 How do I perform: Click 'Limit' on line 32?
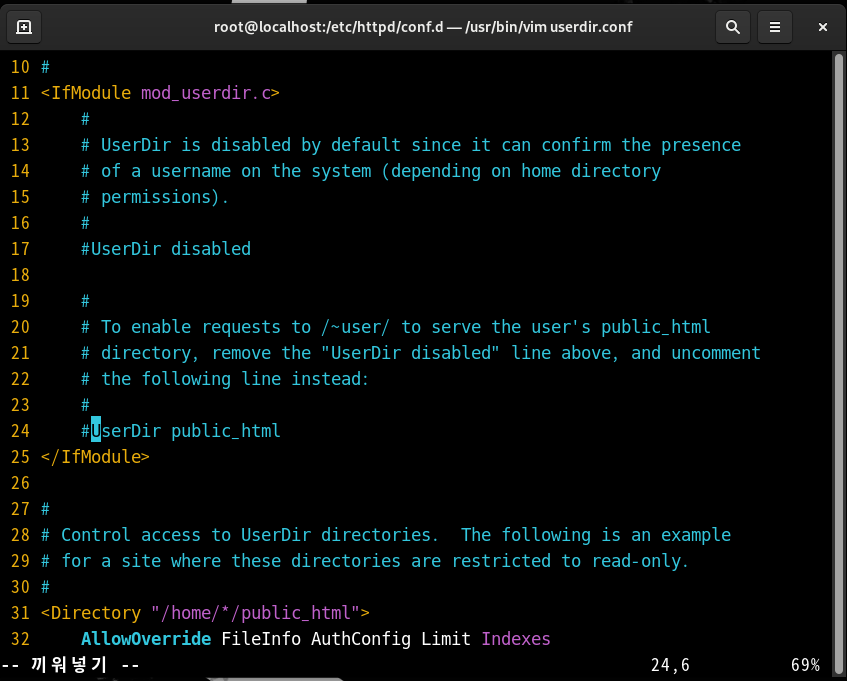pos(446,639)
